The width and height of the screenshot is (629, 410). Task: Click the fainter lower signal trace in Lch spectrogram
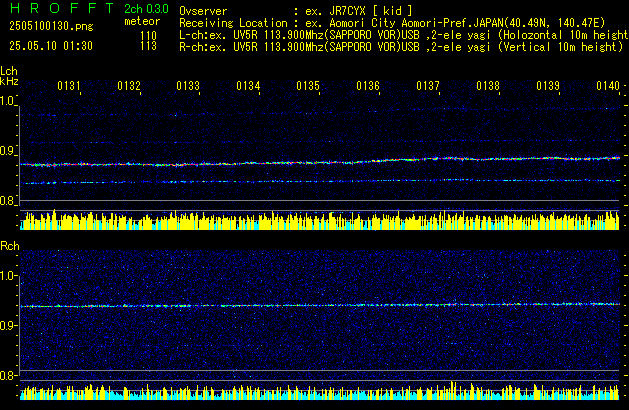(x=320, y=182)
